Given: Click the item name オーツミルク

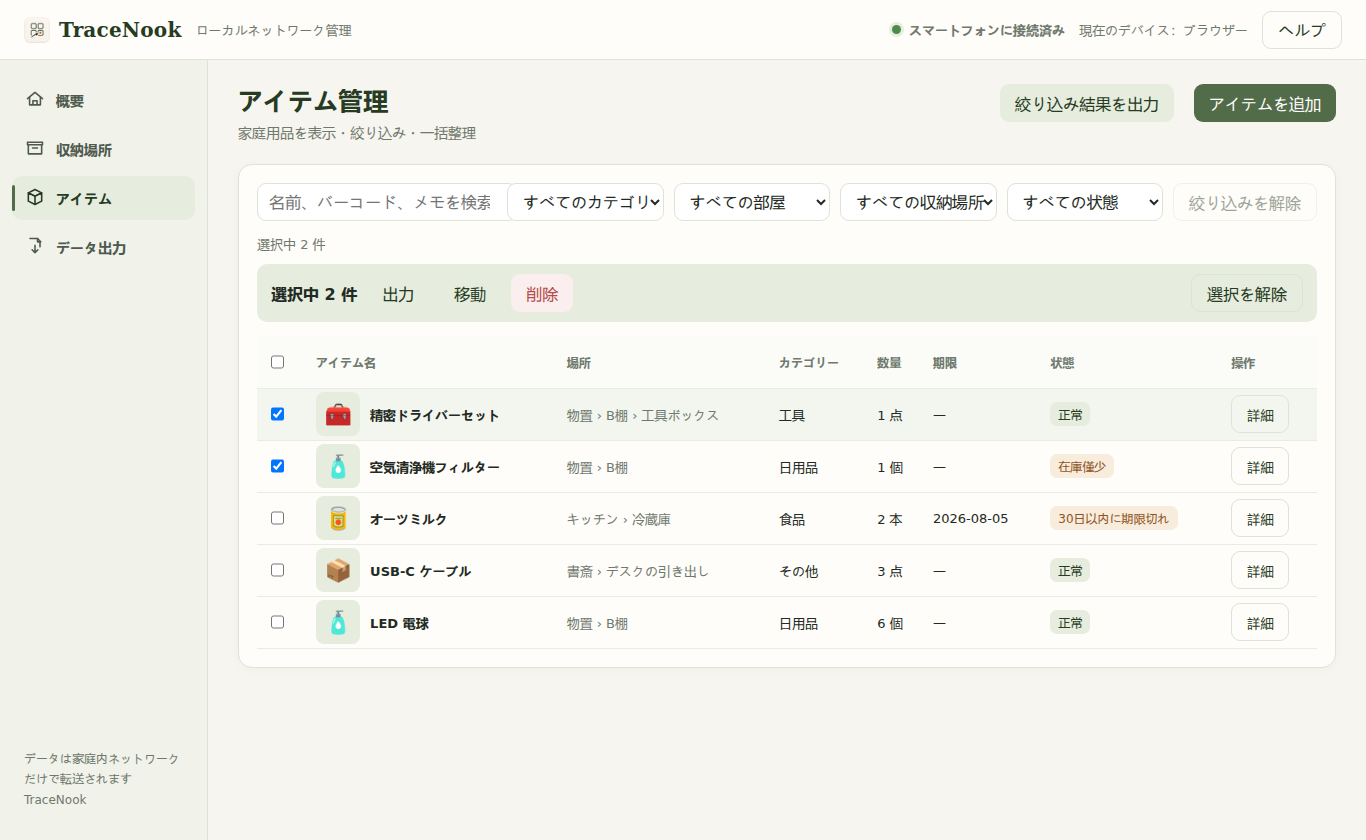Looking at the screenshot, I should pyautogui.click(x=408, y=519).
